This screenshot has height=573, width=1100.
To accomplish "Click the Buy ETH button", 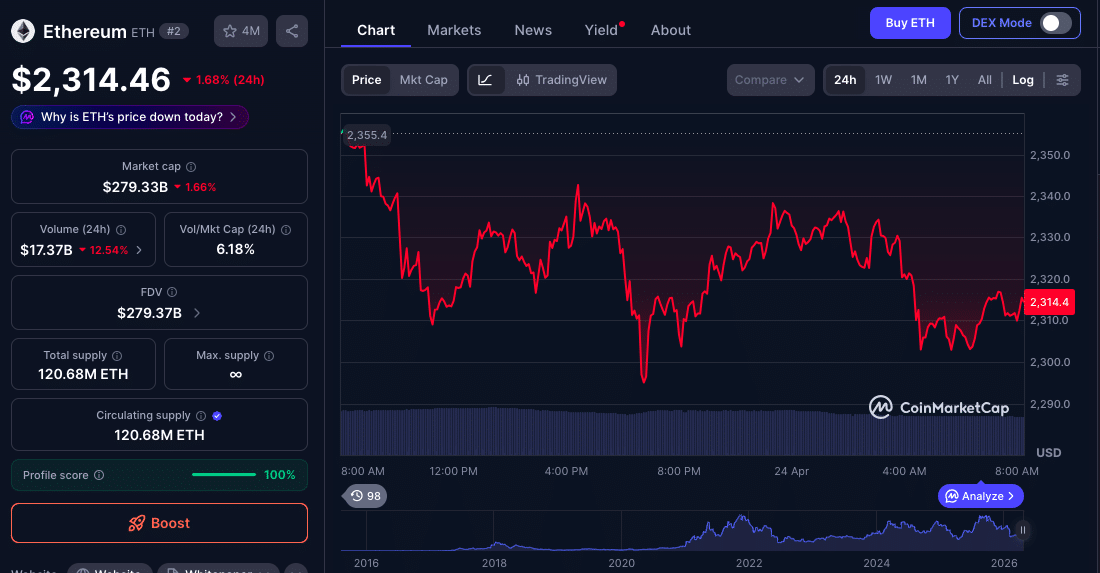I will point(910,23).
